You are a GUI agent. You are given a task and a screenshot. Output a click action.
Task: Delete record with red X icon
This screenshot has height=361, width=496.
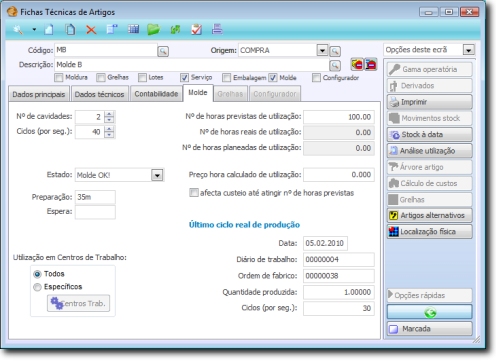(91, 30)
